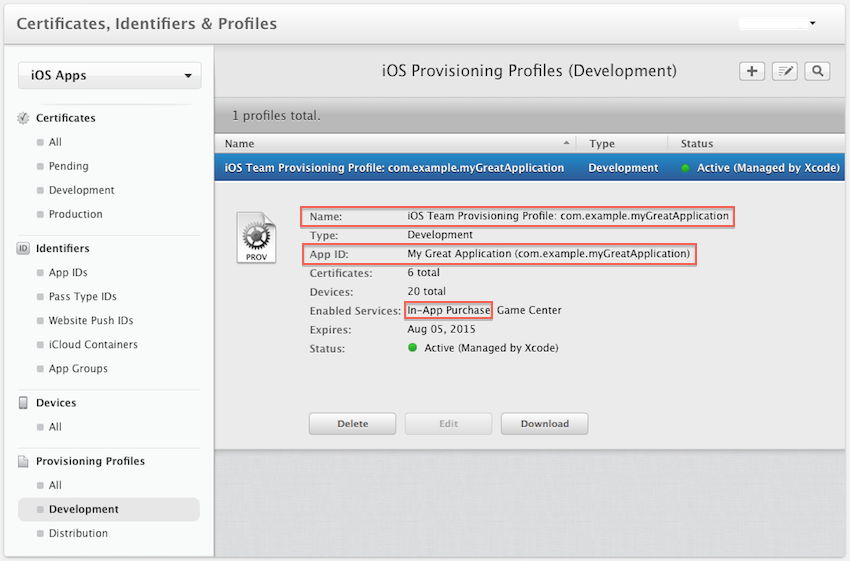Viewport: 850px width, 561px height.
Task: Open the iOS Apps platform dropdown
Action: click(x=110, y=76)
